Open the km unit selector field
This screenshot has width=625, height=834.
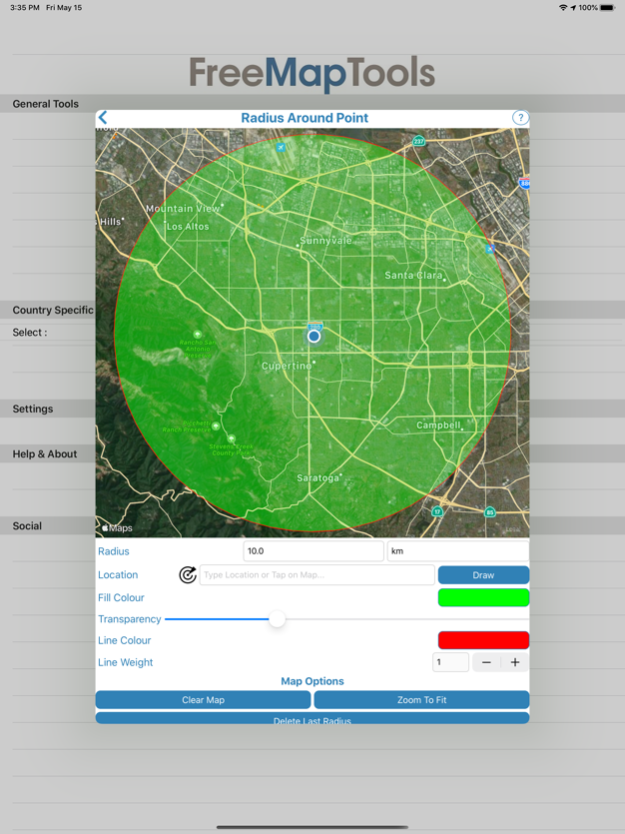point(457,551)
